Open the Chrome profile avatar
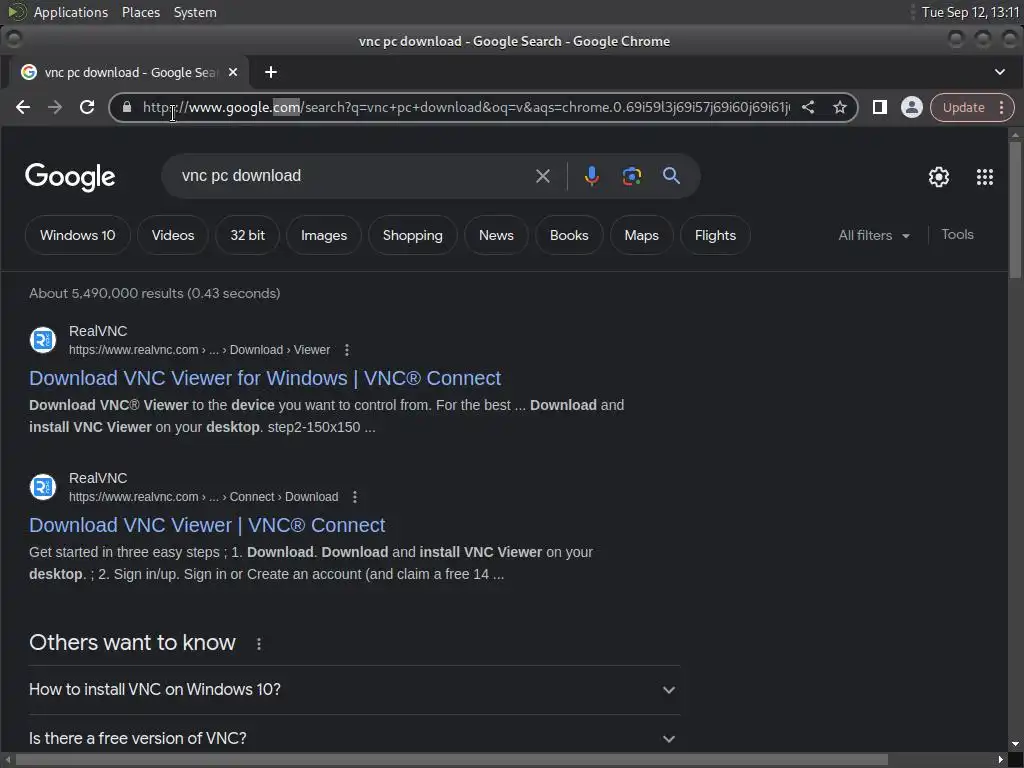 (912, 107)
